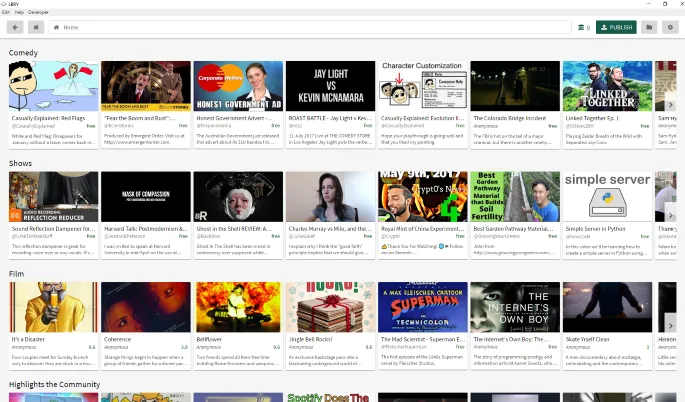Click title "ROAST BATTLE - Jay Light v Kev..."

pos(330,118)
